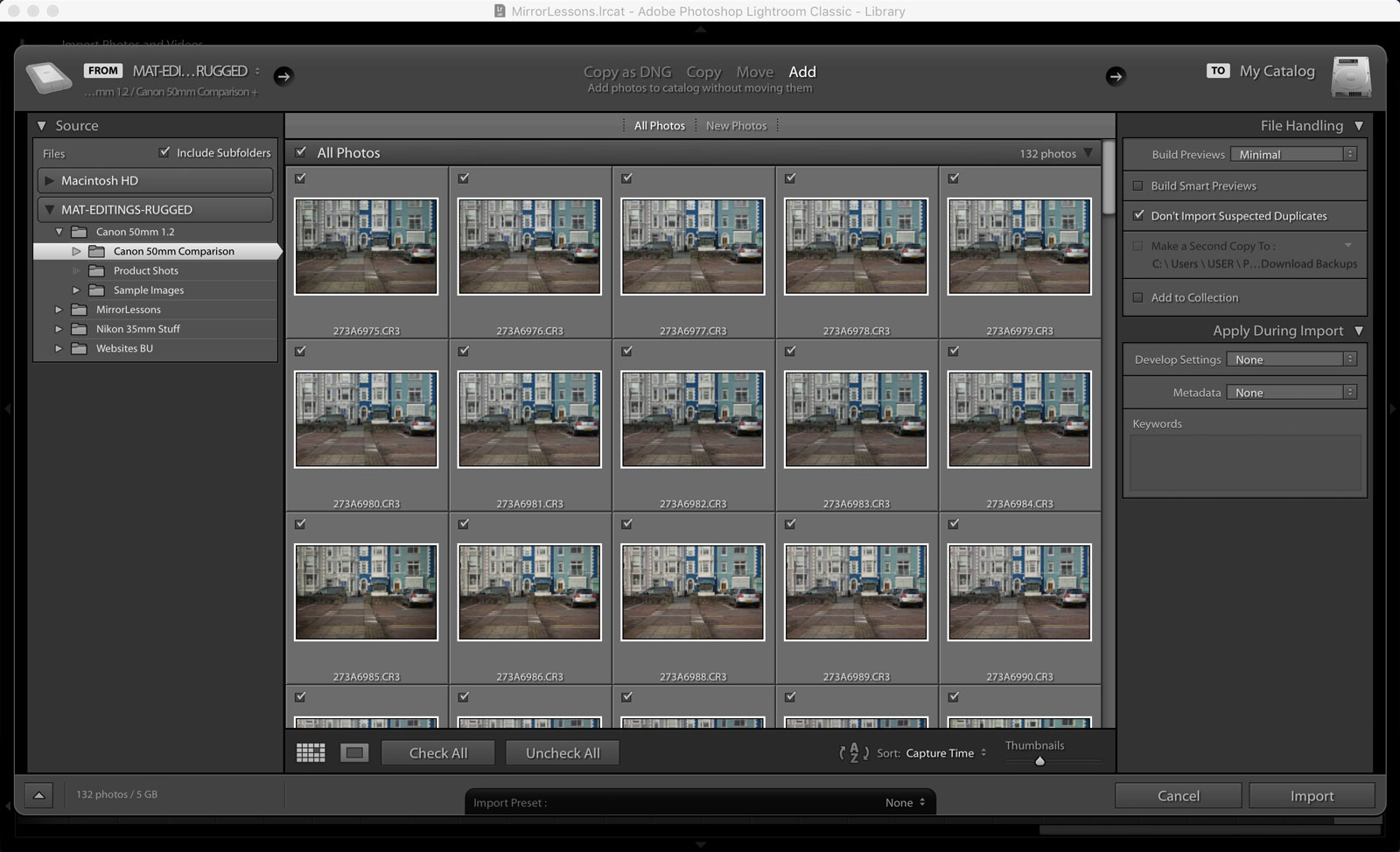The height and width of the screenshot is (852, 1400).
Task: Click the A-Z sort direction icon
Action: point(854,753)
